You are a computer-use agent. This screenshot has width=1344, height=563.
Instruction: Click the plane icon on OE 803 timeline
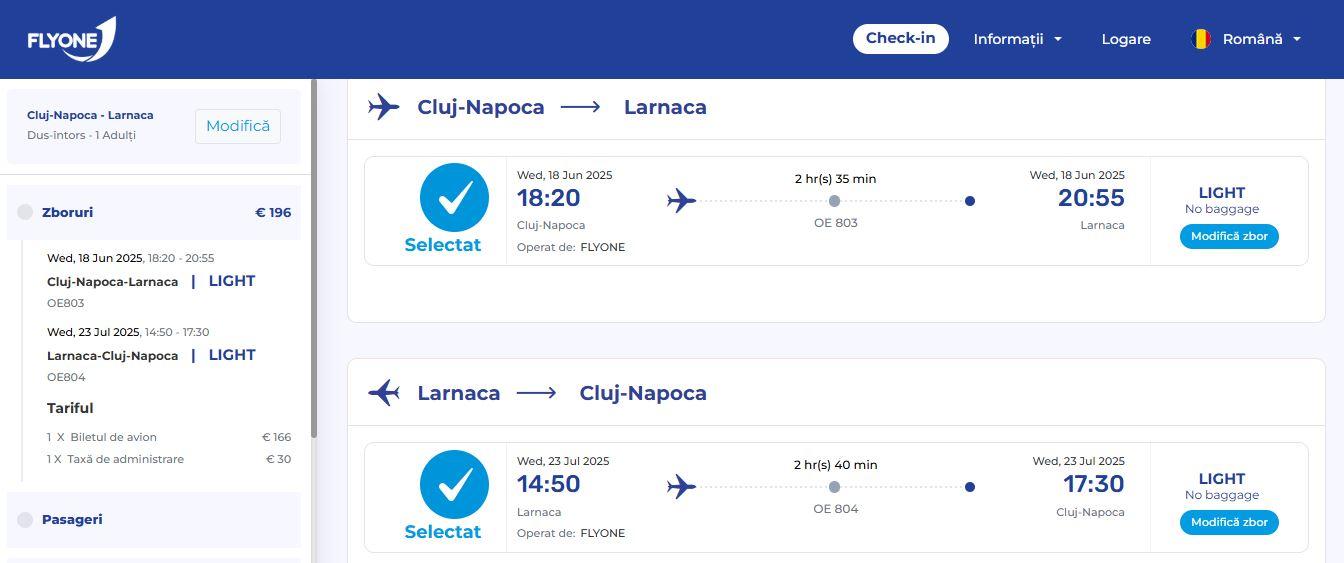click(x=681, y=201)
